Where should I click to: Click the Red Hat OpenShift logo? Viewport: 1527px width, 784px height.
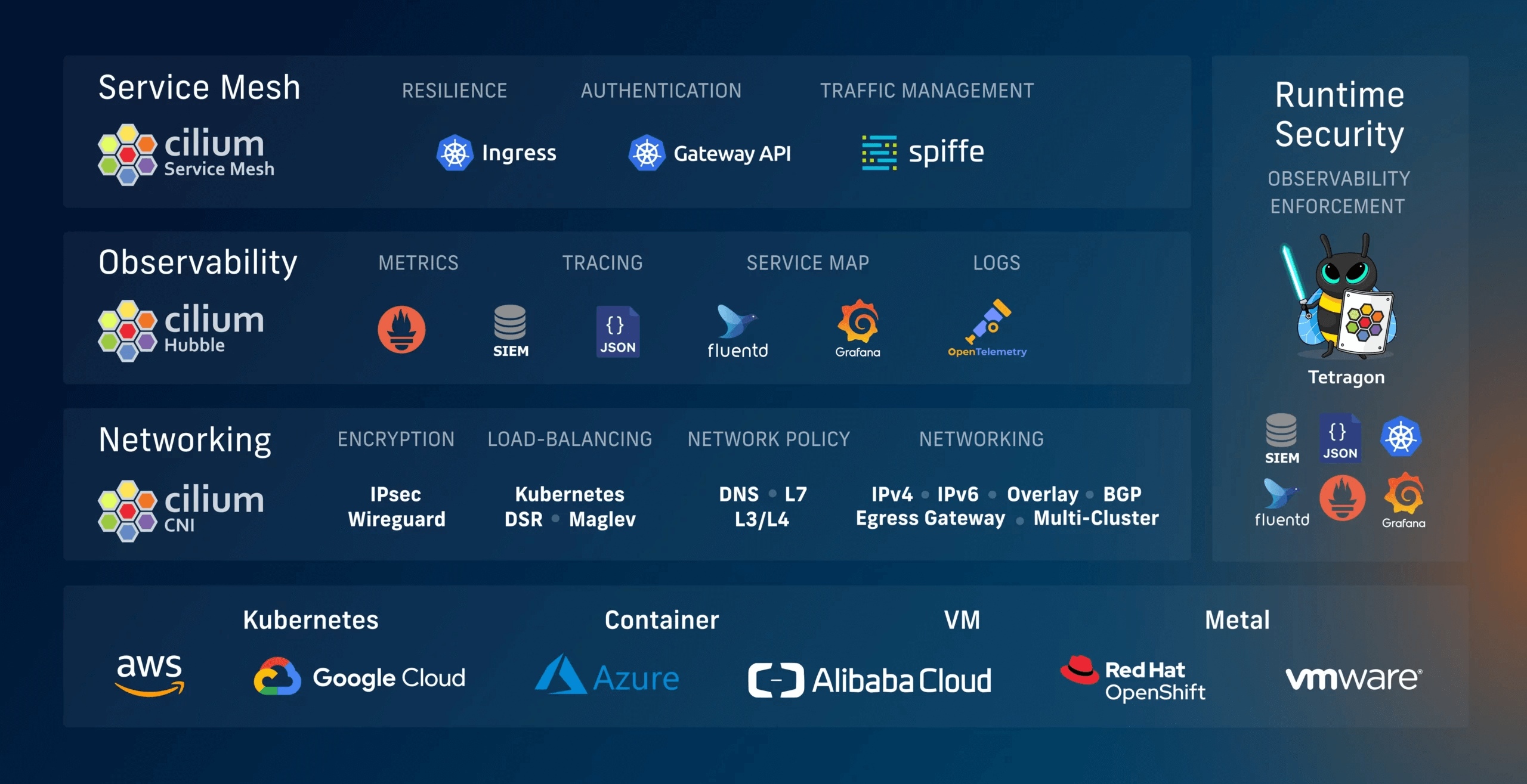[1133, 678]
